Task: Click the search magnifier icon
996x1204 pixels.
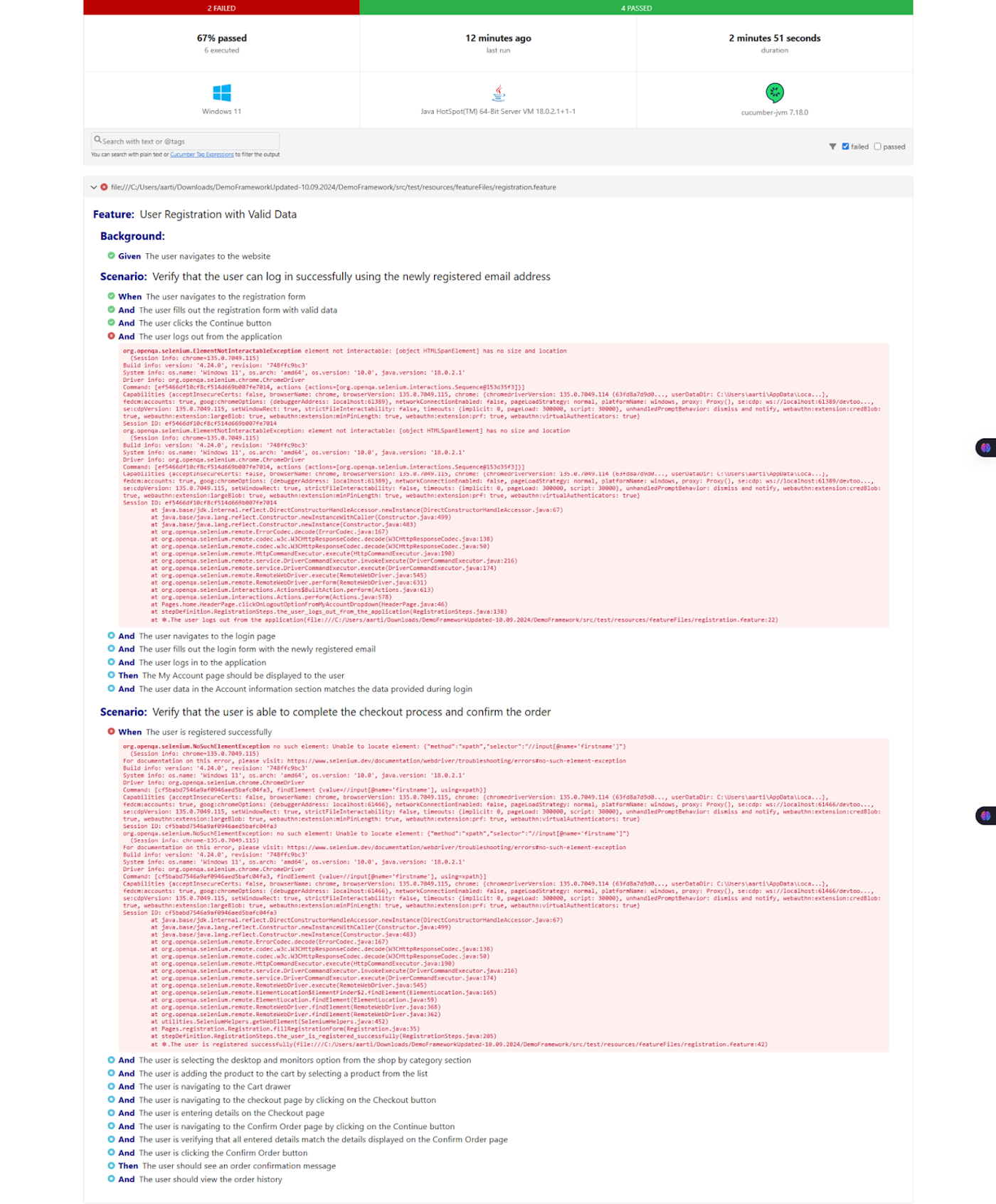Action: pyautogui.click(x=97, y=140)
